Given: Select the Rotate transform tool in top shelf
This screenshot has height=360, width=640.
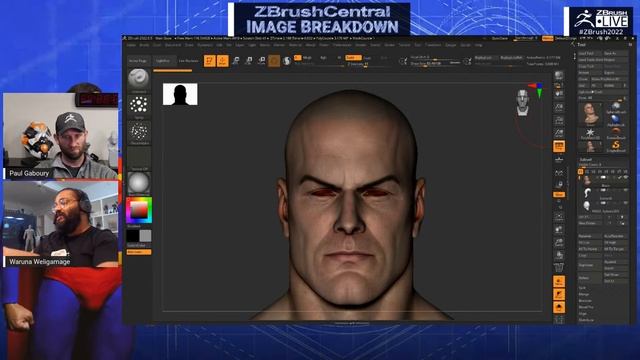Looking at the screenshot, I should click(261, 61).
